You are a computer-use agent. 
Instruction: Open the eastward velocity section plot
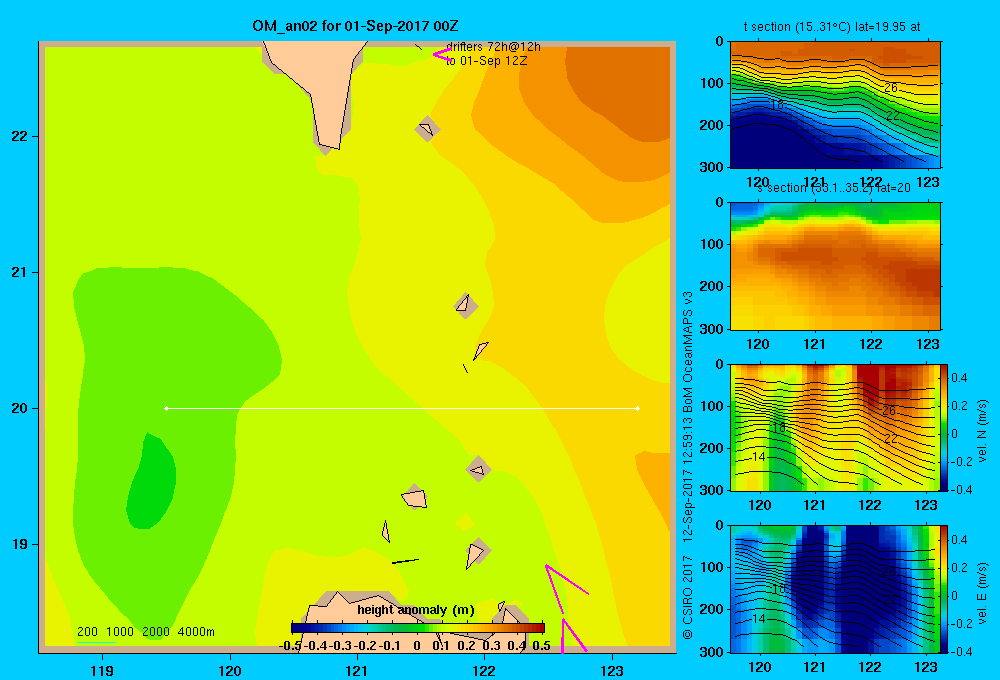pyautogui.click(x=835, y=588)
